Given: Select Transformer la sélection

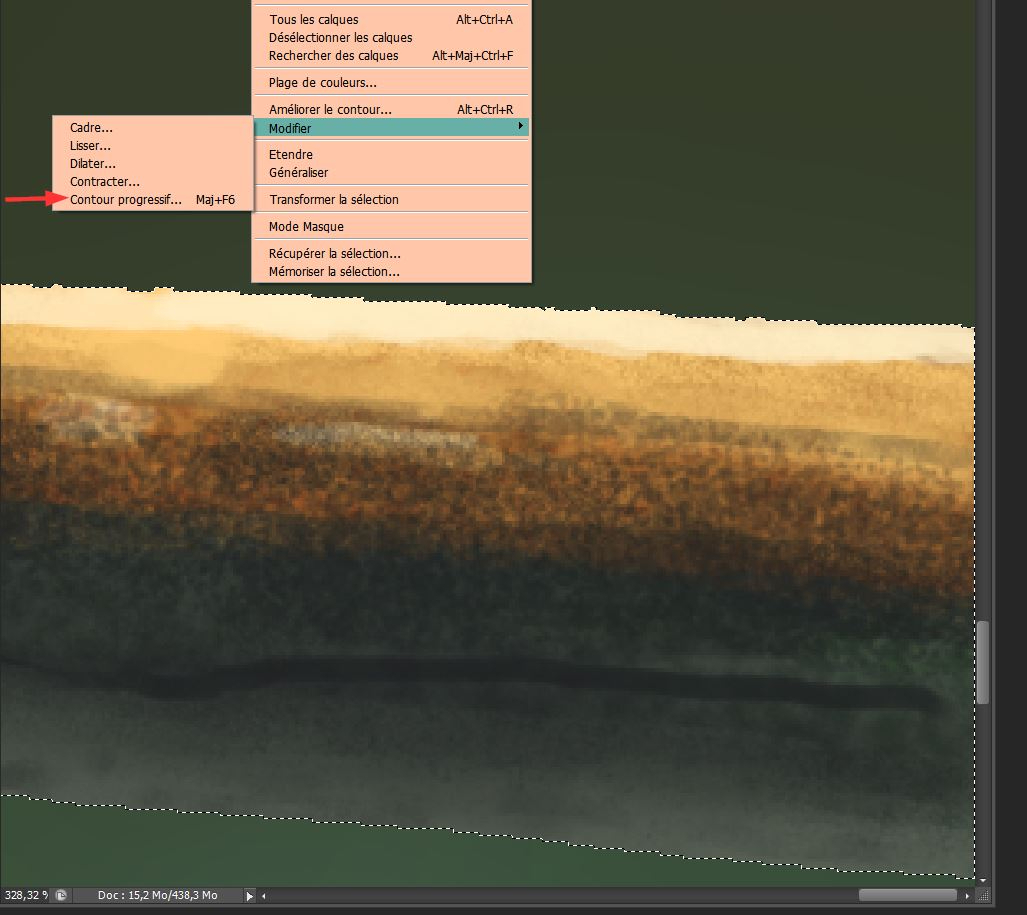Looking at the screenshot, I should [333, 200].
